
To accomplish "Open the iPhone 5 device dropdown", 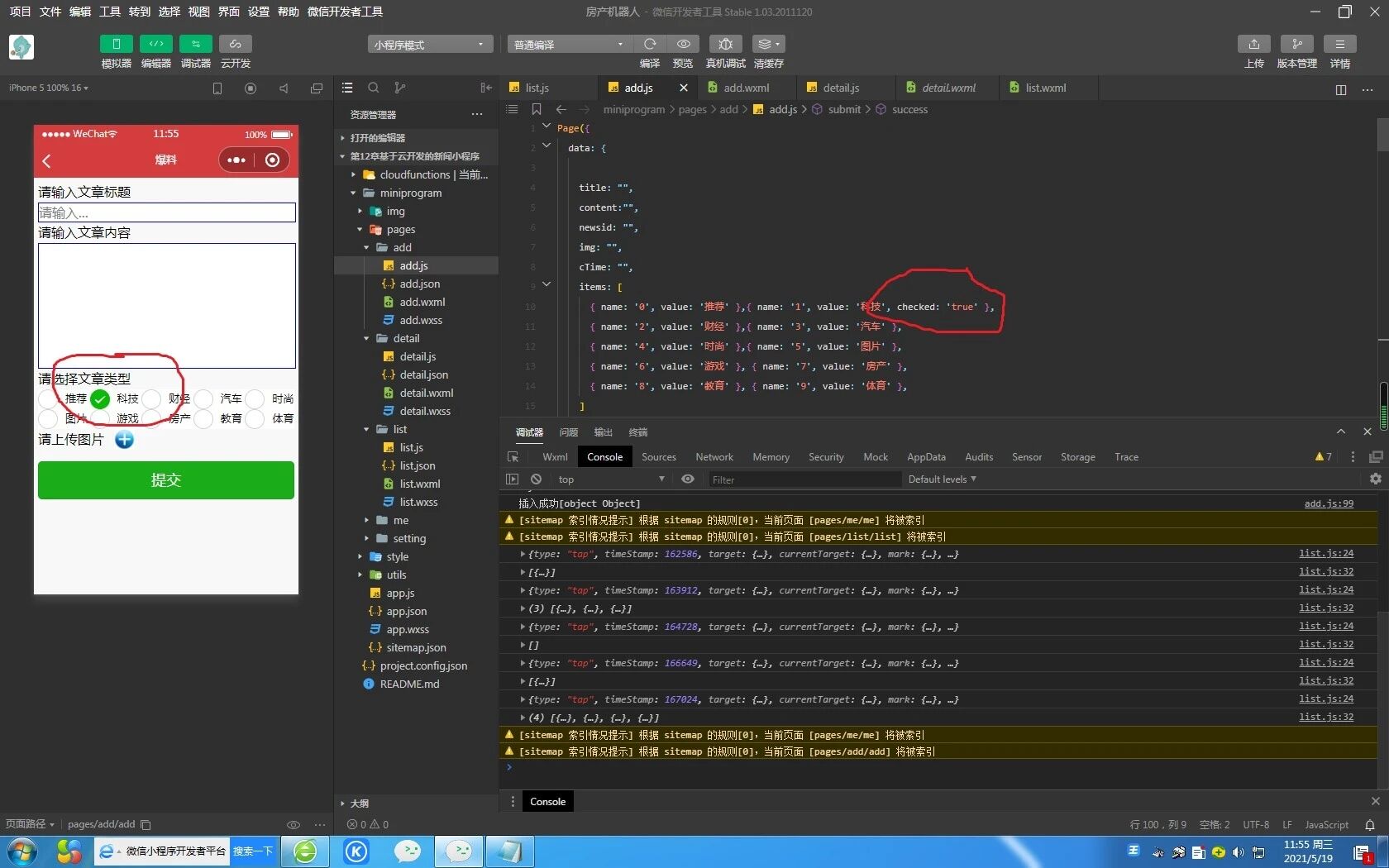I will [49, 88].
